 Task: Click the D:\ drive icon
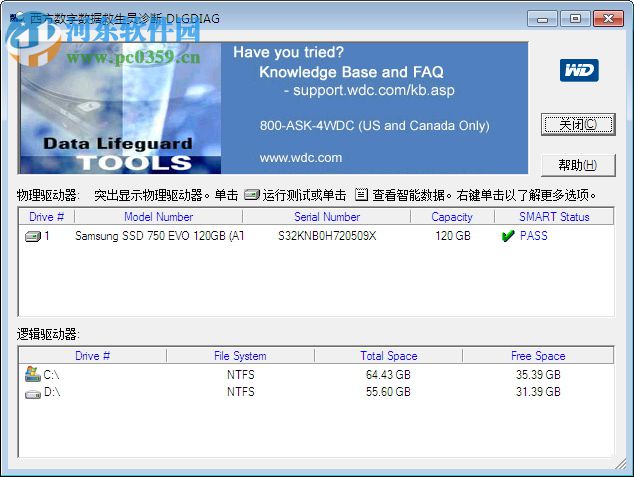click(x=33, y=394)
